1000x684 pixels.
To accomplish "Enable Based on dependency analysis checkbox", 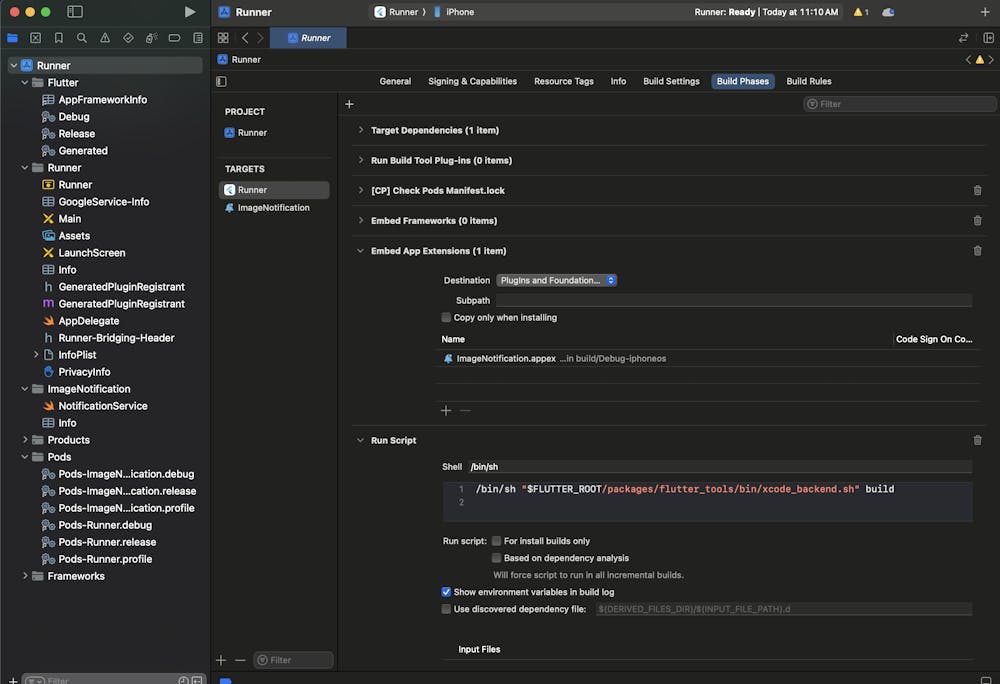I will 496,558.
